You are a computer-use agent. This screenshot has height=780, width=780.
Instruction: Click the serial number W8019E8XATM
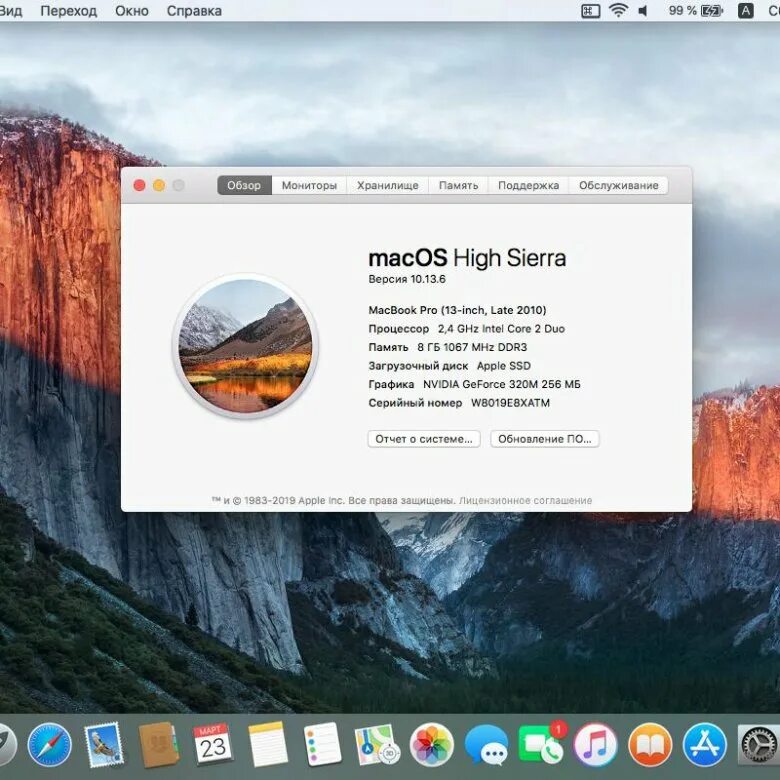[510, 403]
